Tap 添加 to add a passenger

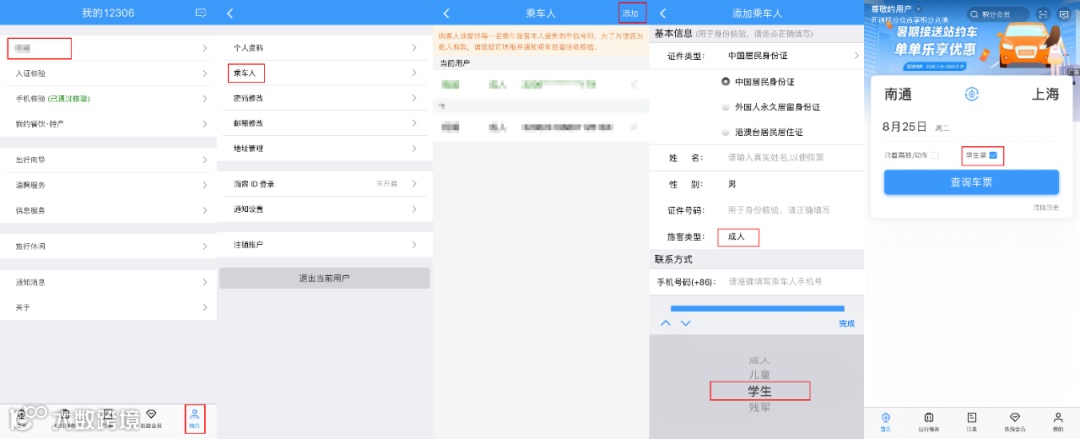(x=632, y=13)
